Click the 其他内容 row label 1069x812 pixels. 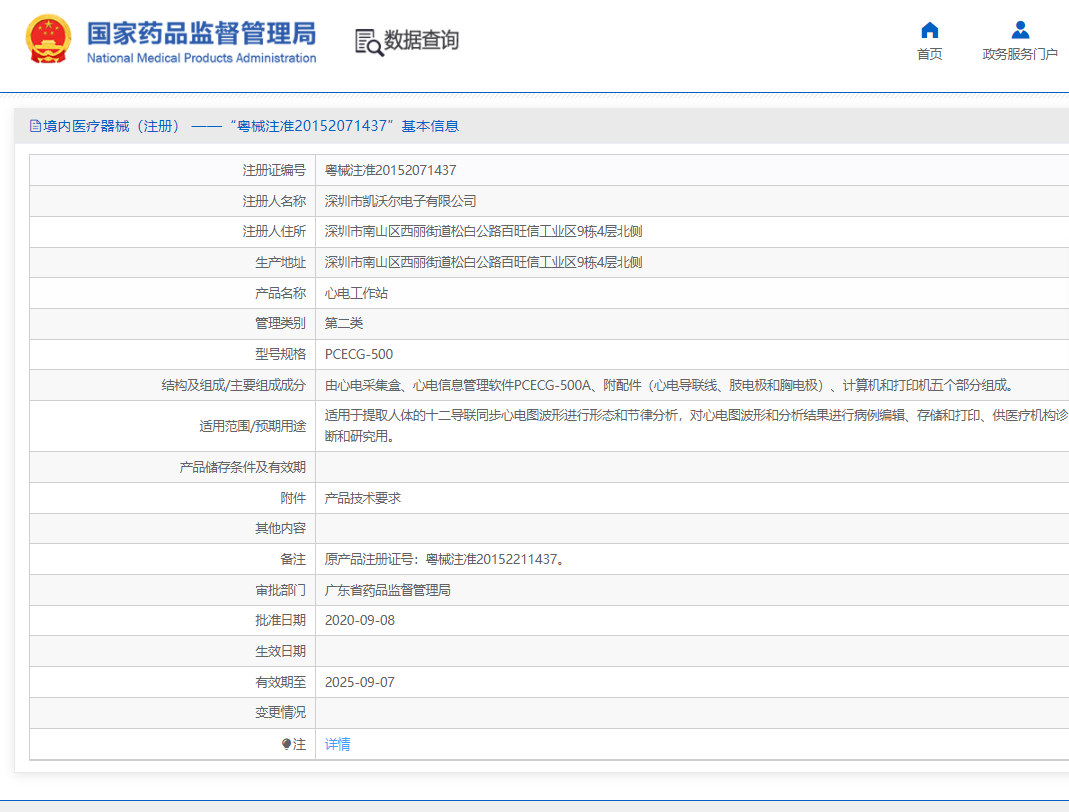pos(280,528)
